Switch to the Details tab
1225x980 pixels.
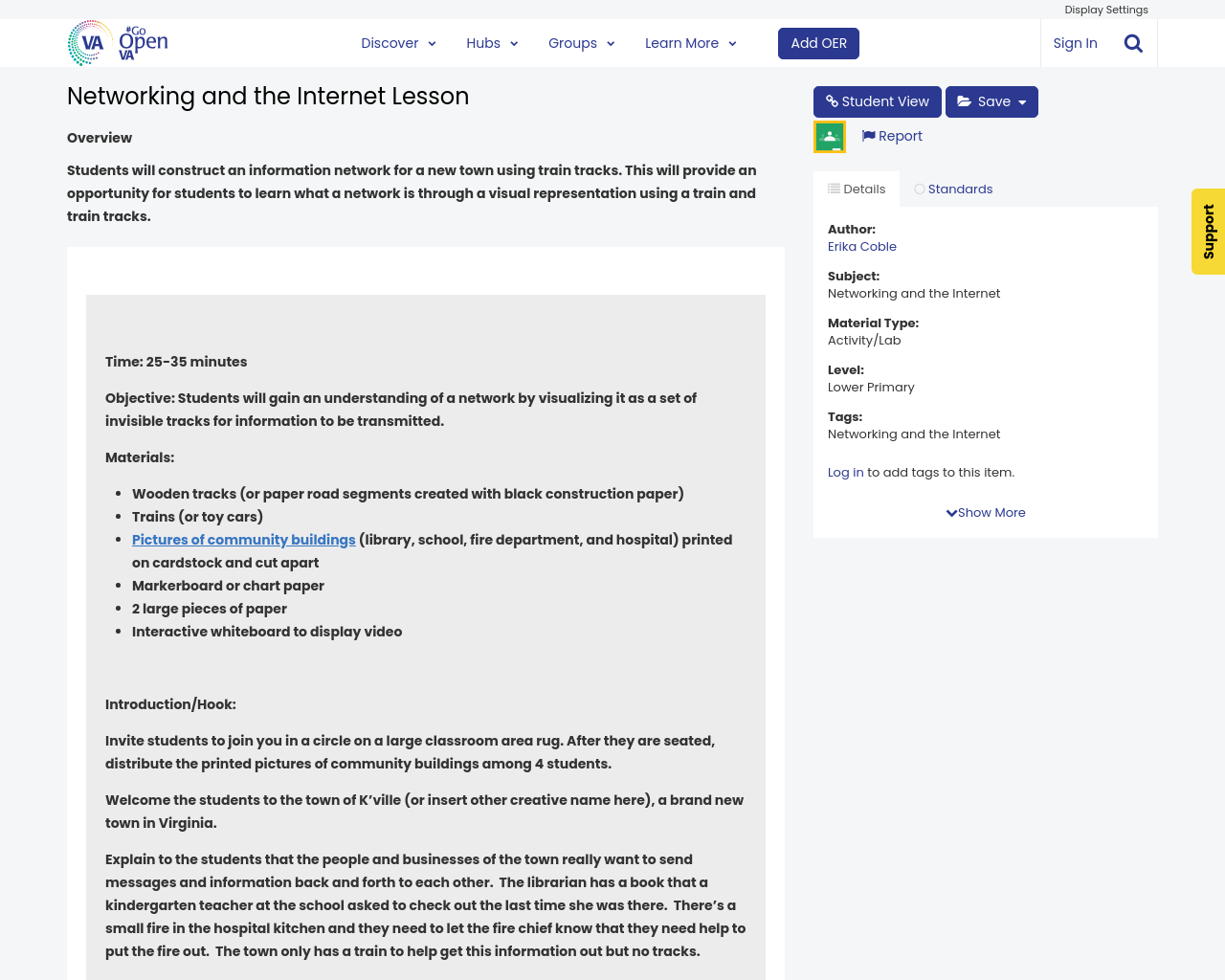click(x=856, y=187)
